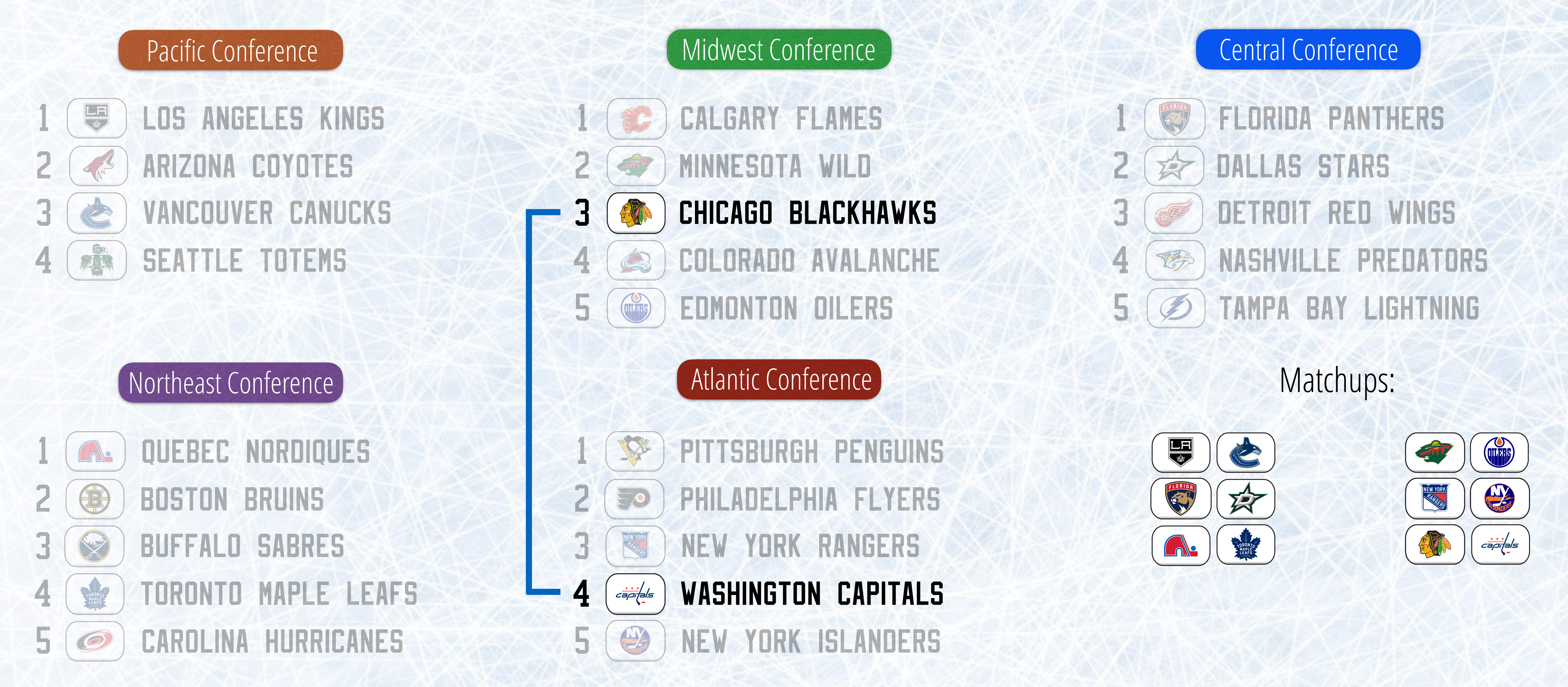Click the Islanders matchup thumbnail
1568x687 pixels.
1499,499
